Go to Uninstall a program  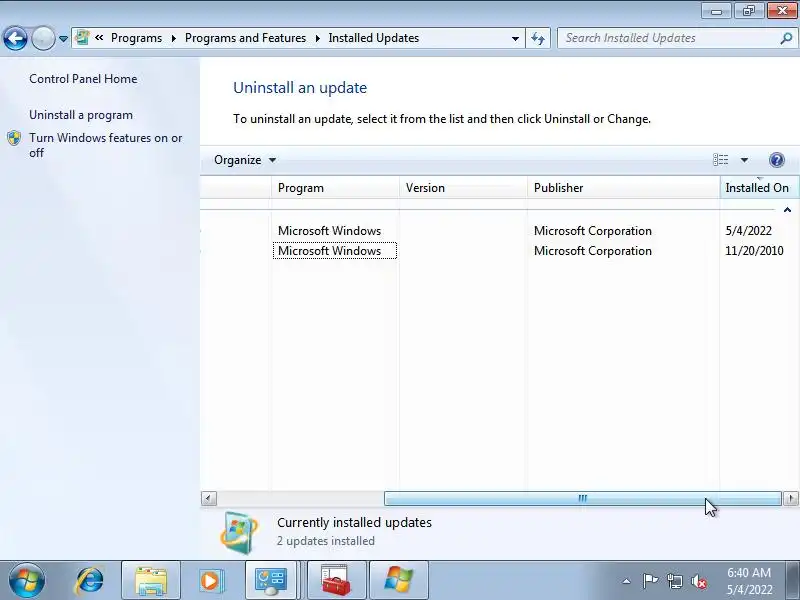click(x=81, y=115)
